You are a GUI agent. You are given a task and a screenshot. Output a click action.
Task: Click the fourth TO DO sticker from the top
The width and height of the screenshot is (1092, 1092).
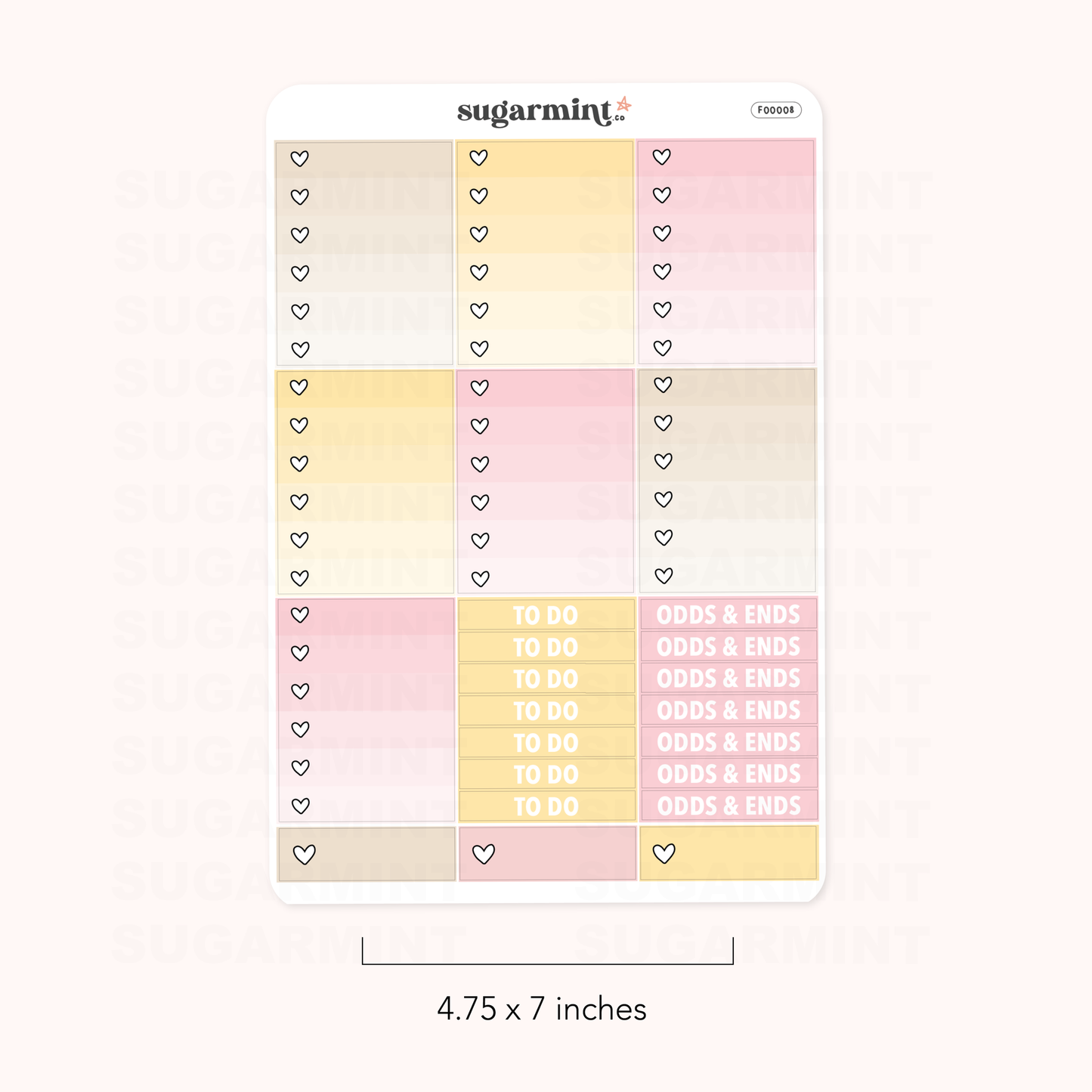coord(546,710)
